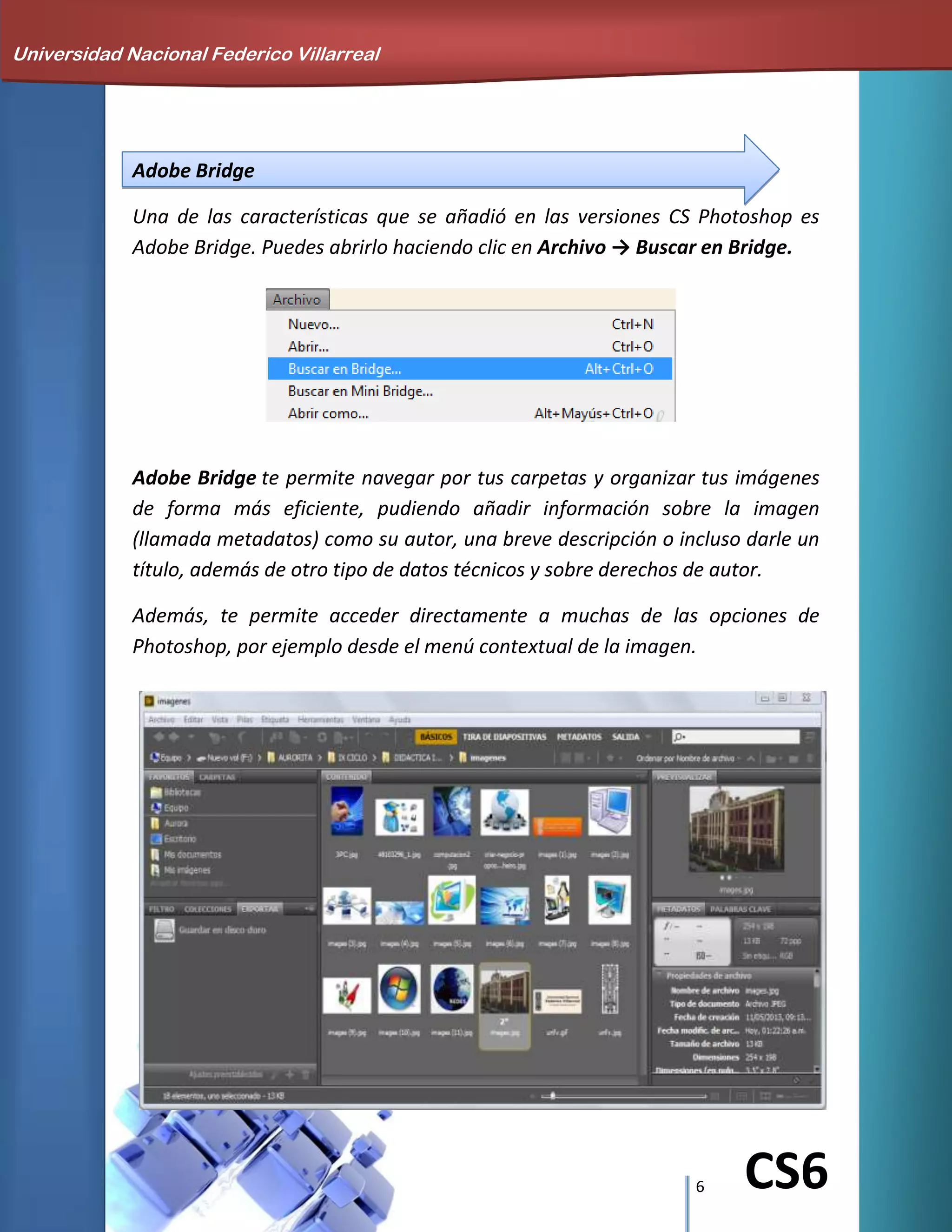Open the Archivo menu in Photoshop
Viewport: 952px width, 1232px height.
click(x=297, y=299)
